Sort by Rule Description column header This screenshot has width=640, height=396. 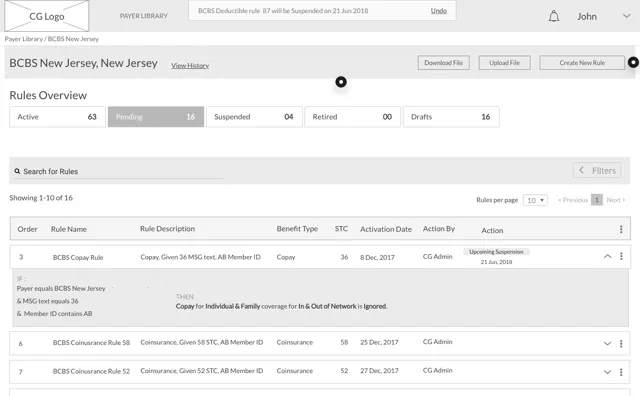pos(167,229)
